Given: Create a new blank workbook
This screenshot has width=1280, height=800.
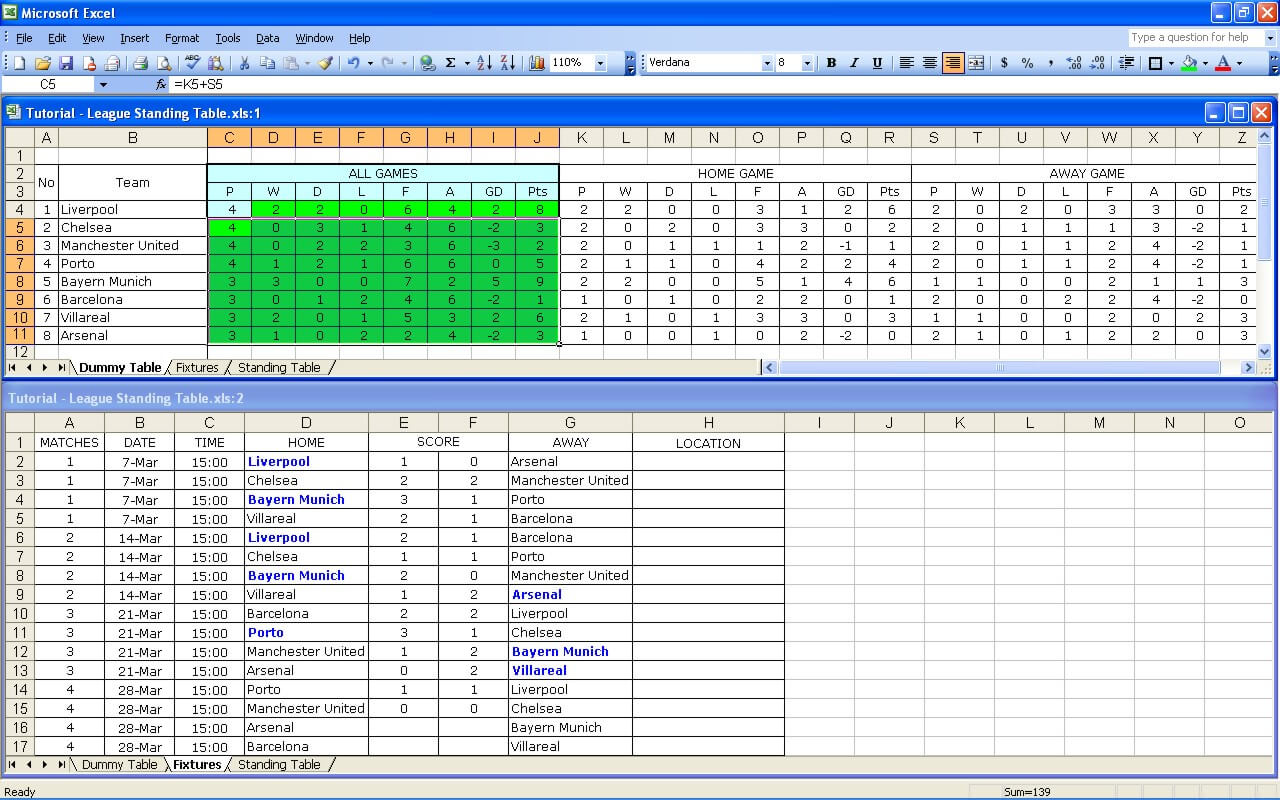Looking at the screenshot, I should click(19, 62).
